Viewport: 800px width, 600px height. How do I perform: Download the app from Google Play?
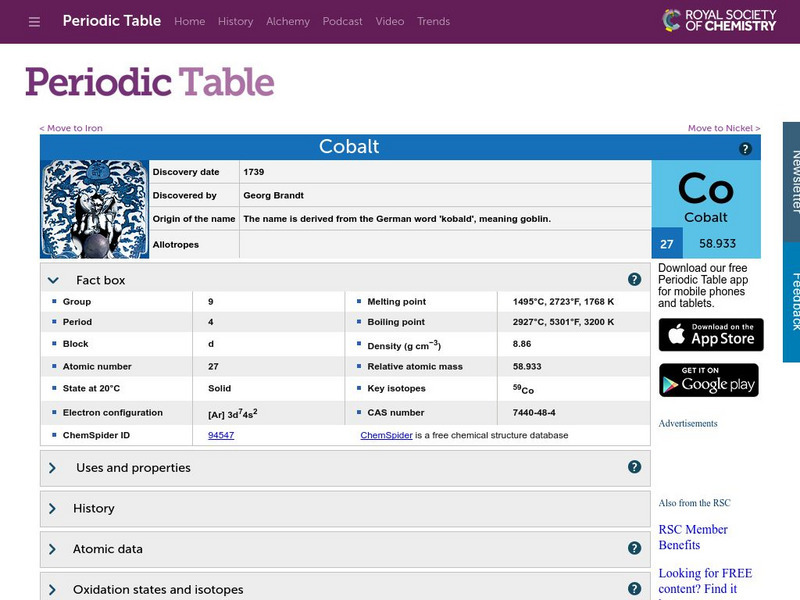(709, 380)
